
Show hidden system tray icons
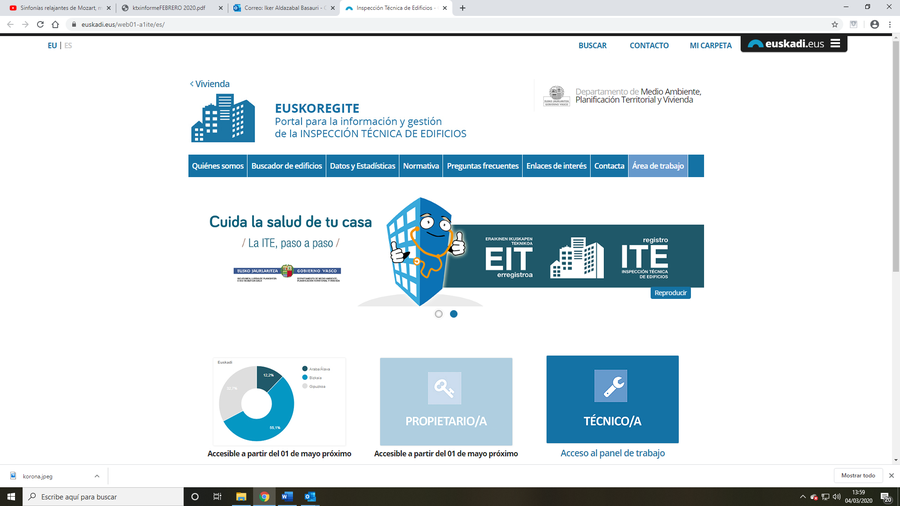click(802, 497)
